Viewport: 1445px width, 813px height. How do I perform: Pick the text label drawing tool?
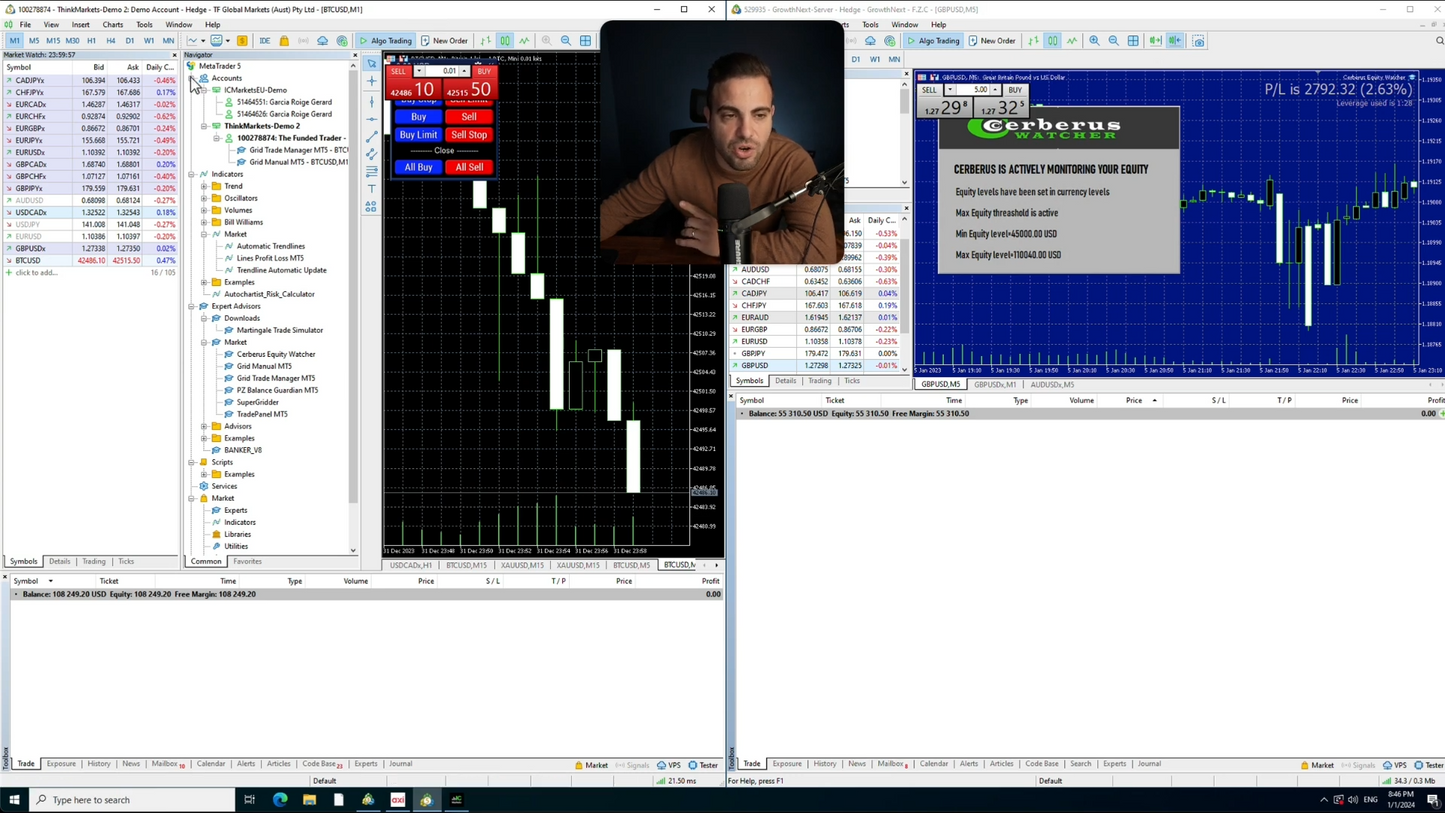372,189
